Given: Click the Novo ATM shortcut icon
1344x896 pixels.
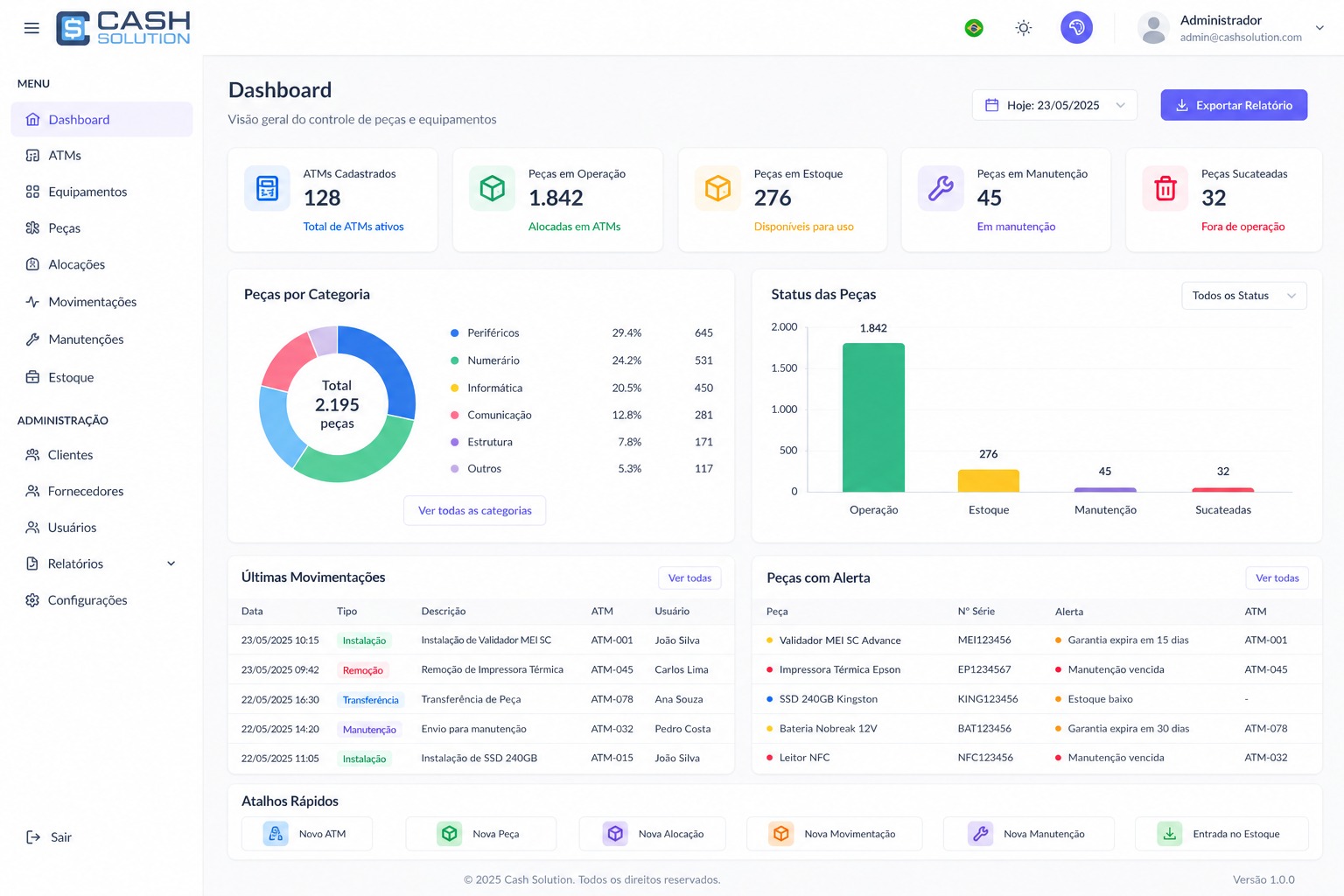Looking at the screenshot, I should (276, 834).
